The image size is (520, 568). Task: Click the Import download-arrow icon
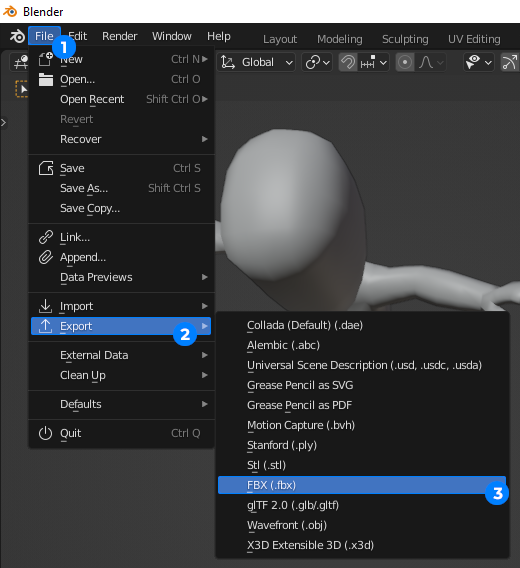click(45, 306)
